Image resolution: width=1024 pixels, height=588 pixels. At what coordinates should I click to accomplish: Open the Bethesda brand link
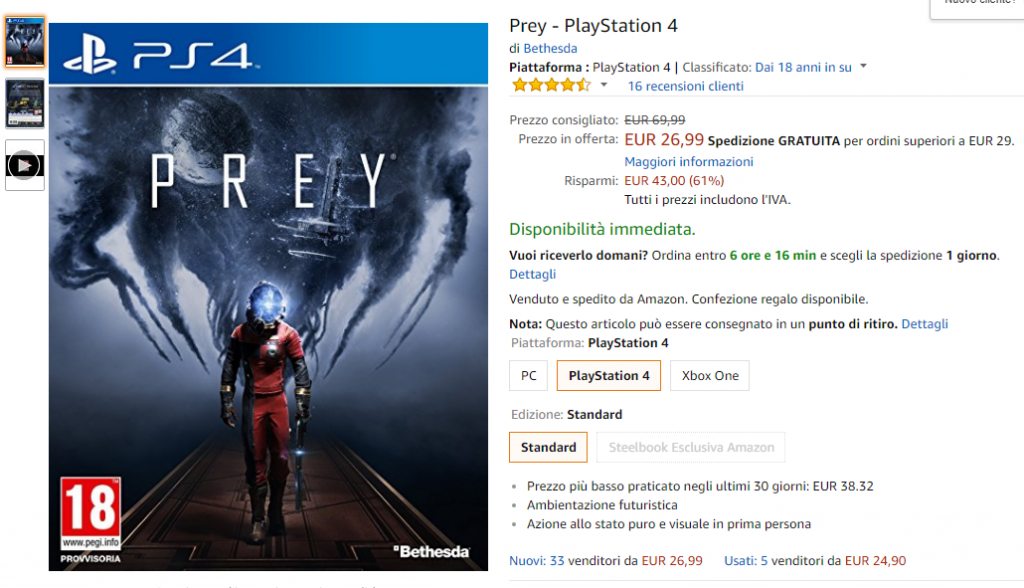click(550, 48)
